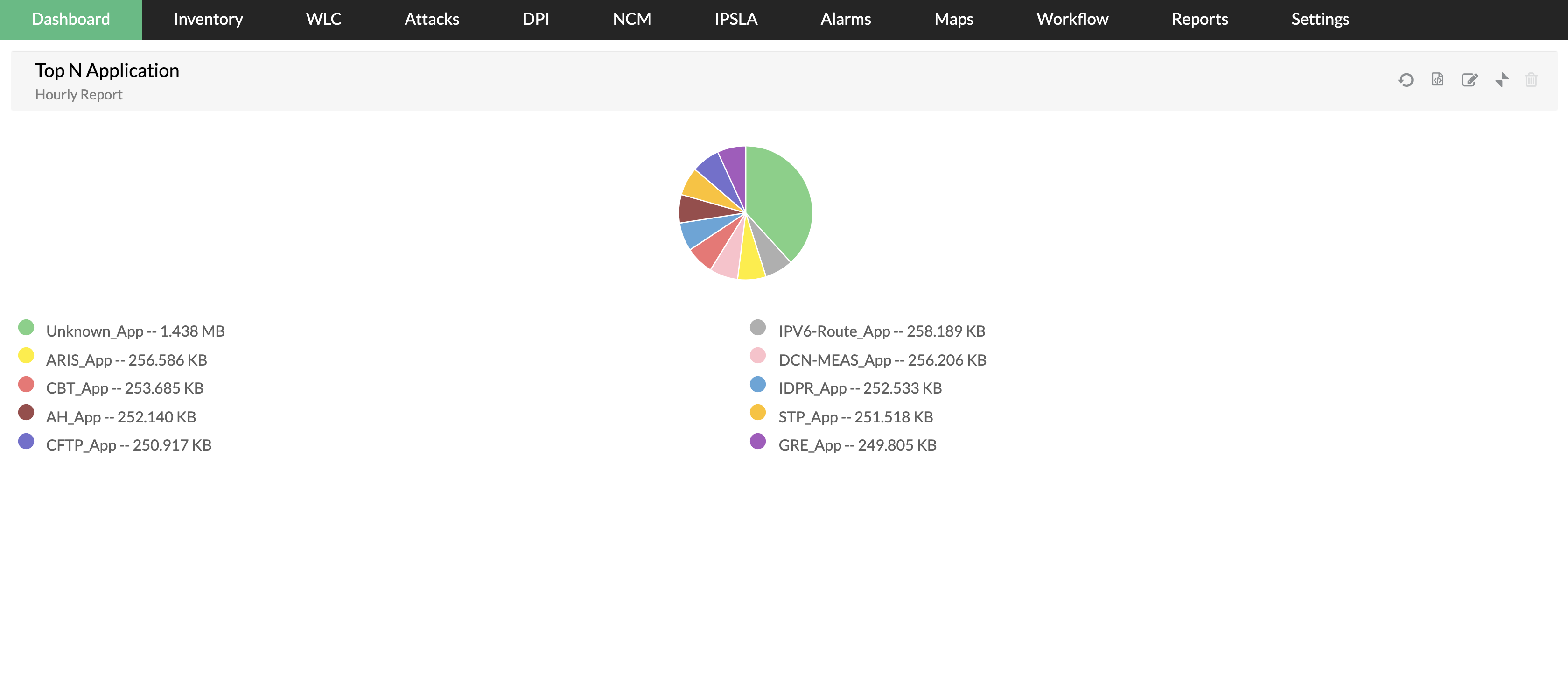Open the Settings menu item
Viewport: 1568px width, 683px height.
[1320, 20]
